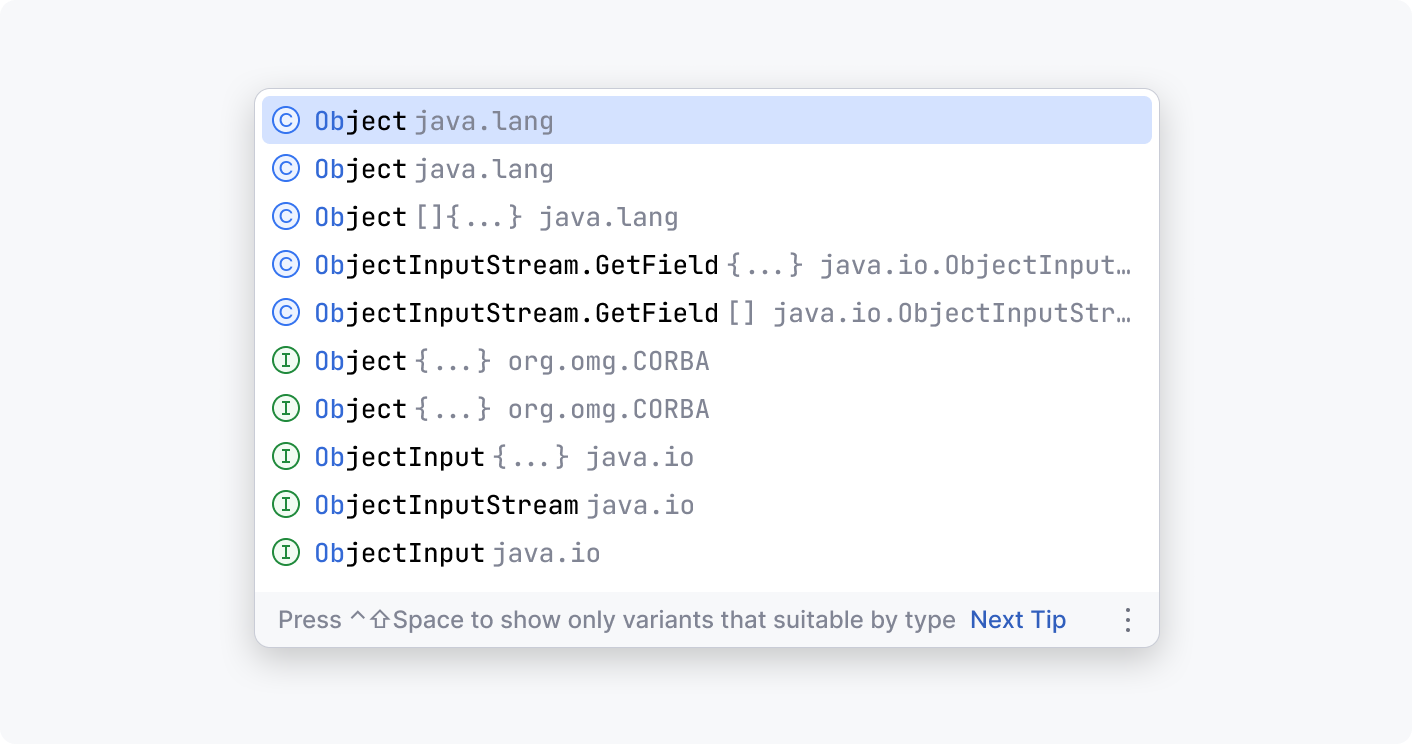Click the Next Tip link
Screen dimensions: 1412x744
1017,620
